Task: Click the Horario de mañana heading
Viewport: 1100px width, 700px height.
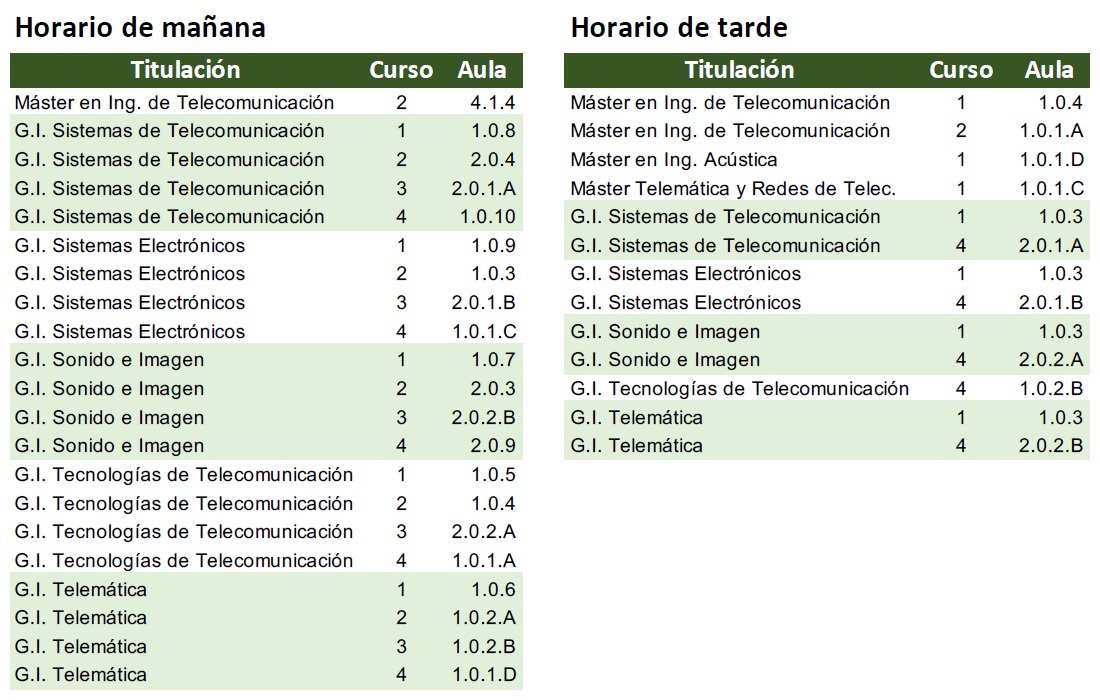Action: (140, 28)
